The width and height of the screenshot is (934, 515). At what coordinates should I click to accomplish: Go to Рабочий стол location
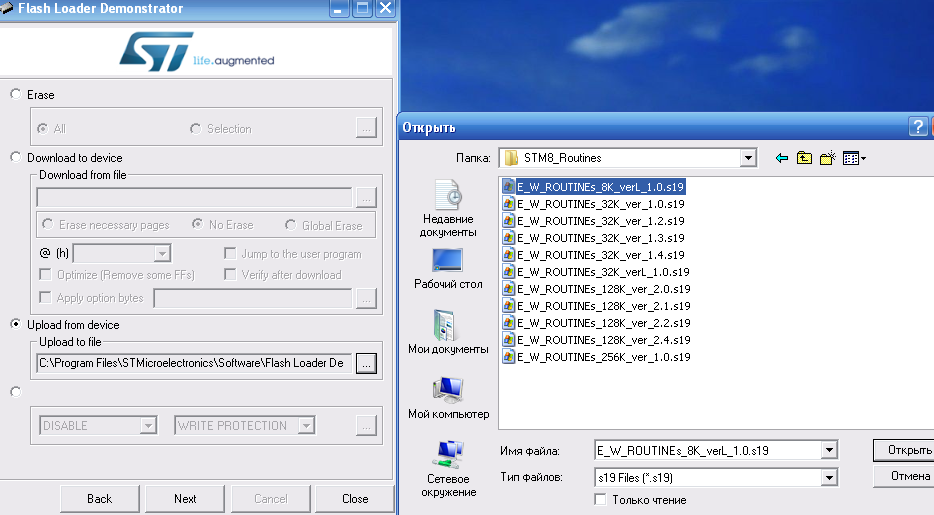(448, 268)
